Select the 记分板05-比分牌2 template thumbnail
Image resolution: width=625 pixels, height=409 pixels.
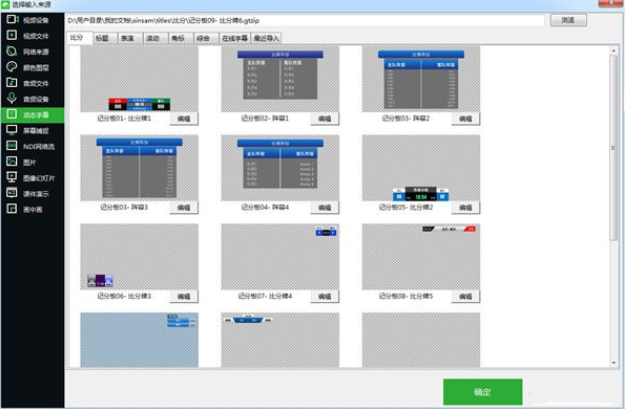pyautogui.click(x=420, y=168)
